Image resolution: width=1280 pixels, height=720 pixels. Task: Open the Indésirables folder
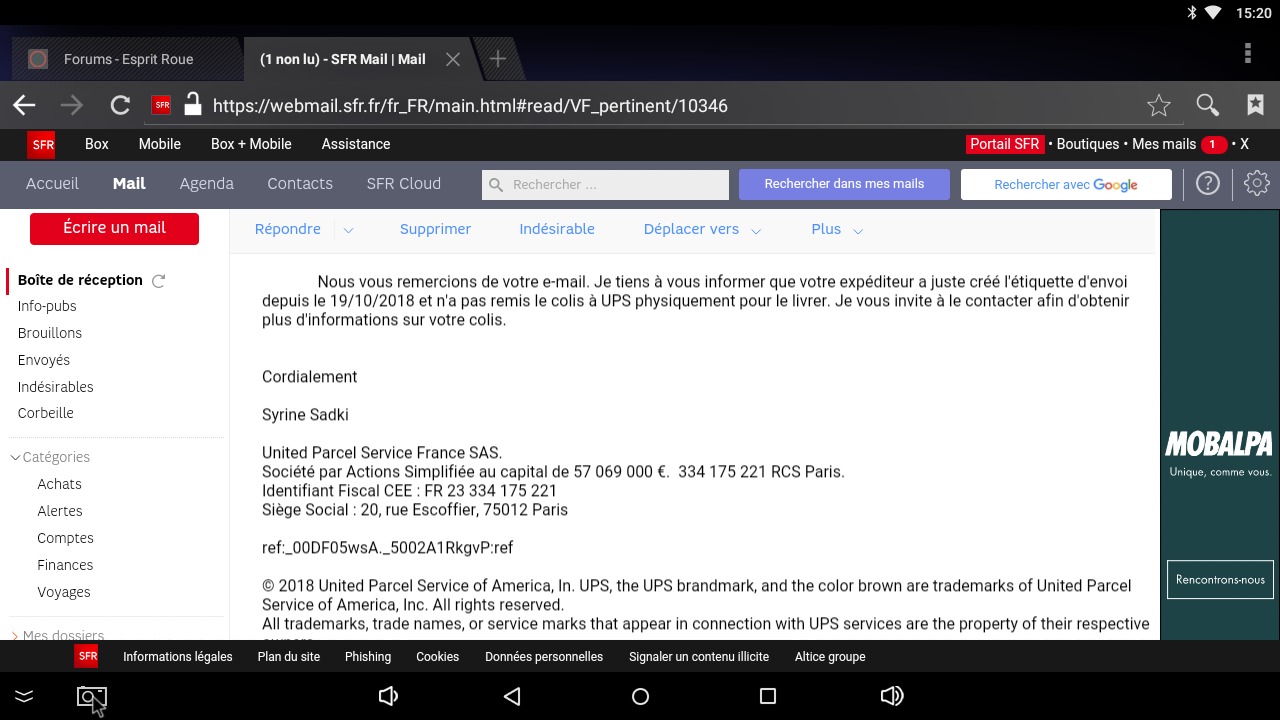click(56, 387)
